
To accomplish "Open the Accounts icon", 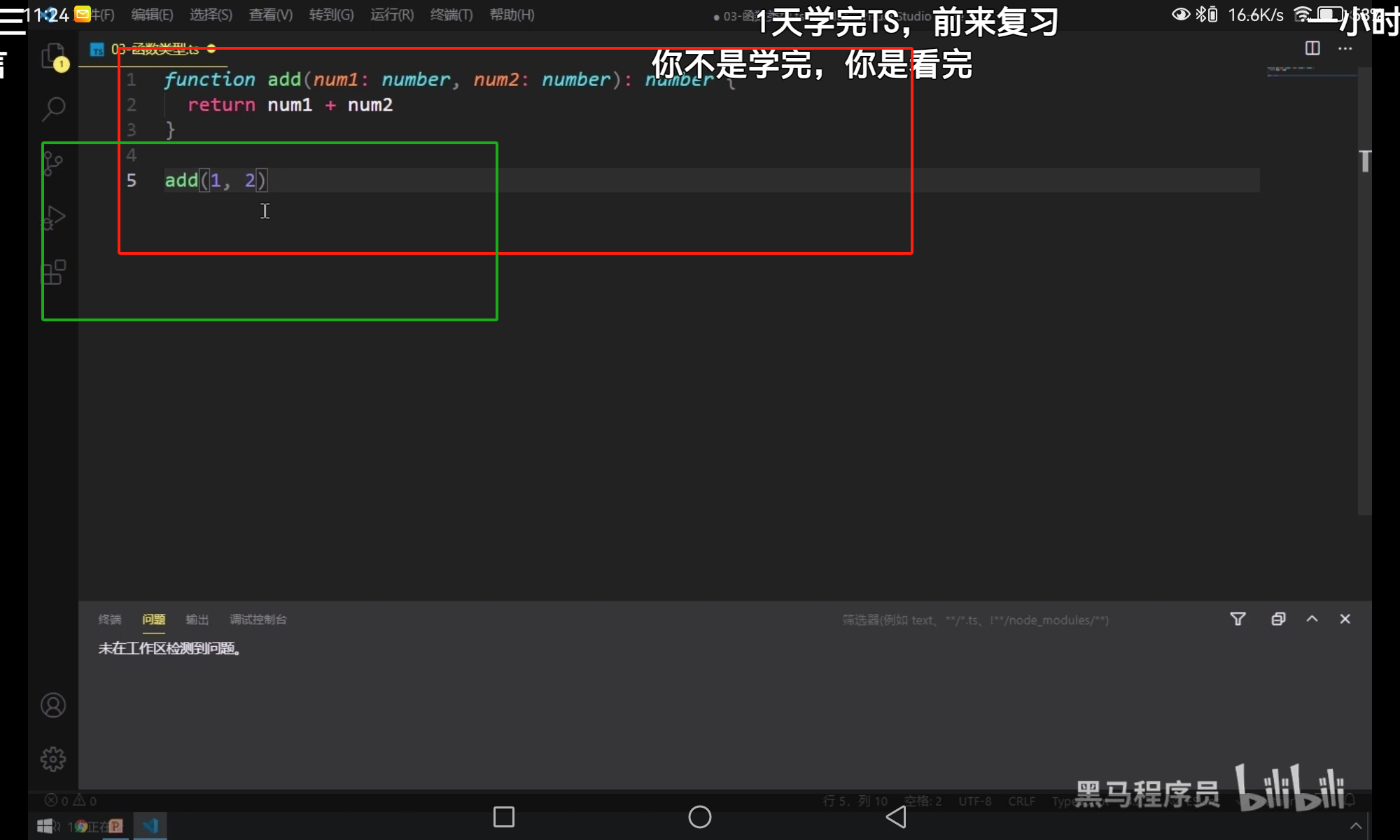I will (x=53, y=705).
